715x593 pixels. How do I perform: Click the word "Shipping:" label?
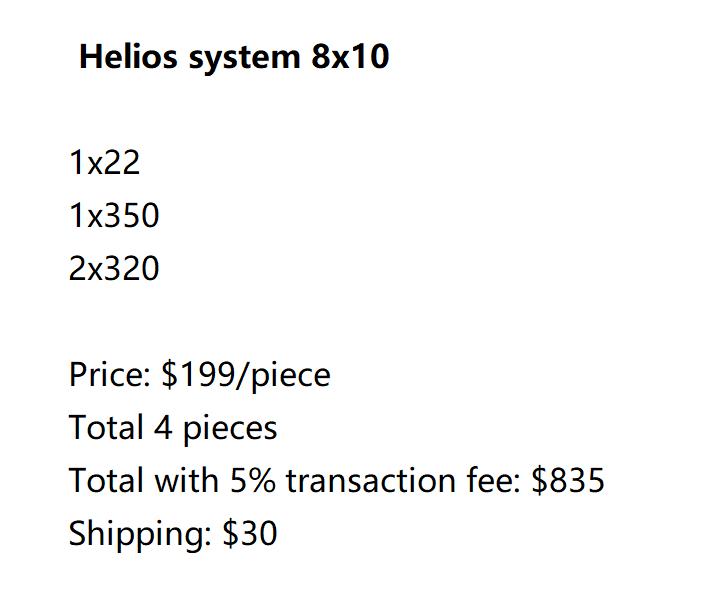(x=140, y=535)
